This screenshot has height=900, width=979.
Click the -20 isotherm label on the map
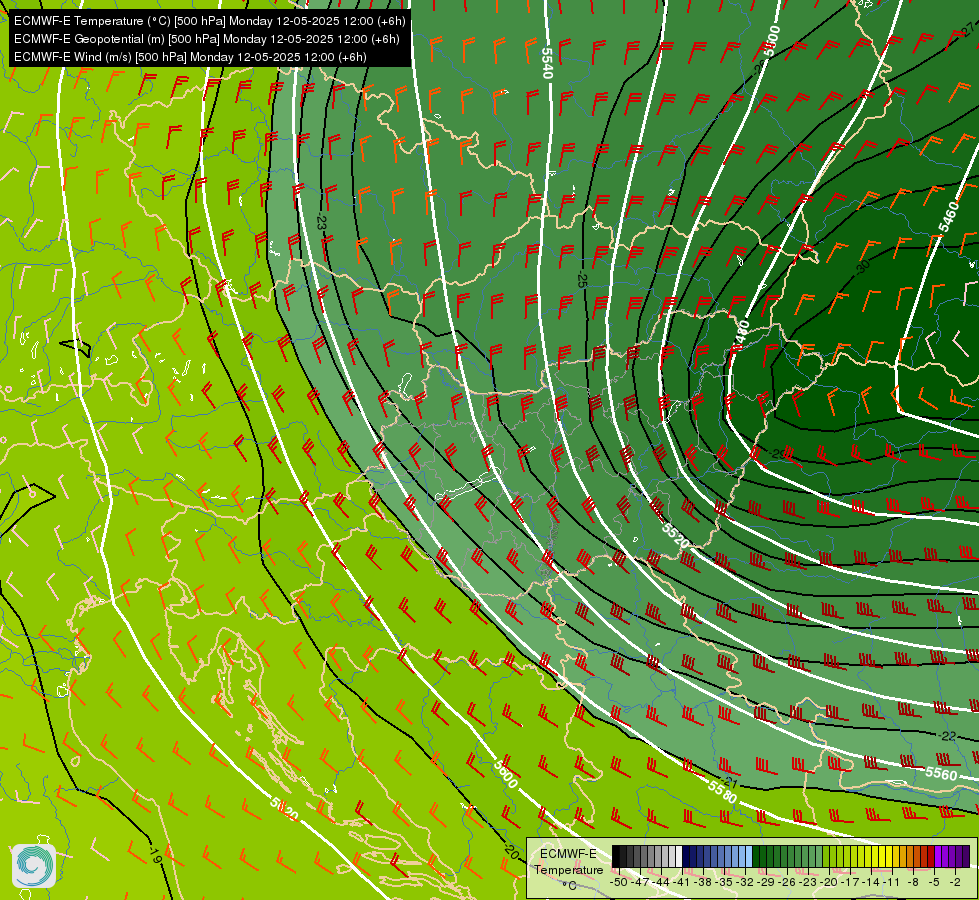coord(511,851)
